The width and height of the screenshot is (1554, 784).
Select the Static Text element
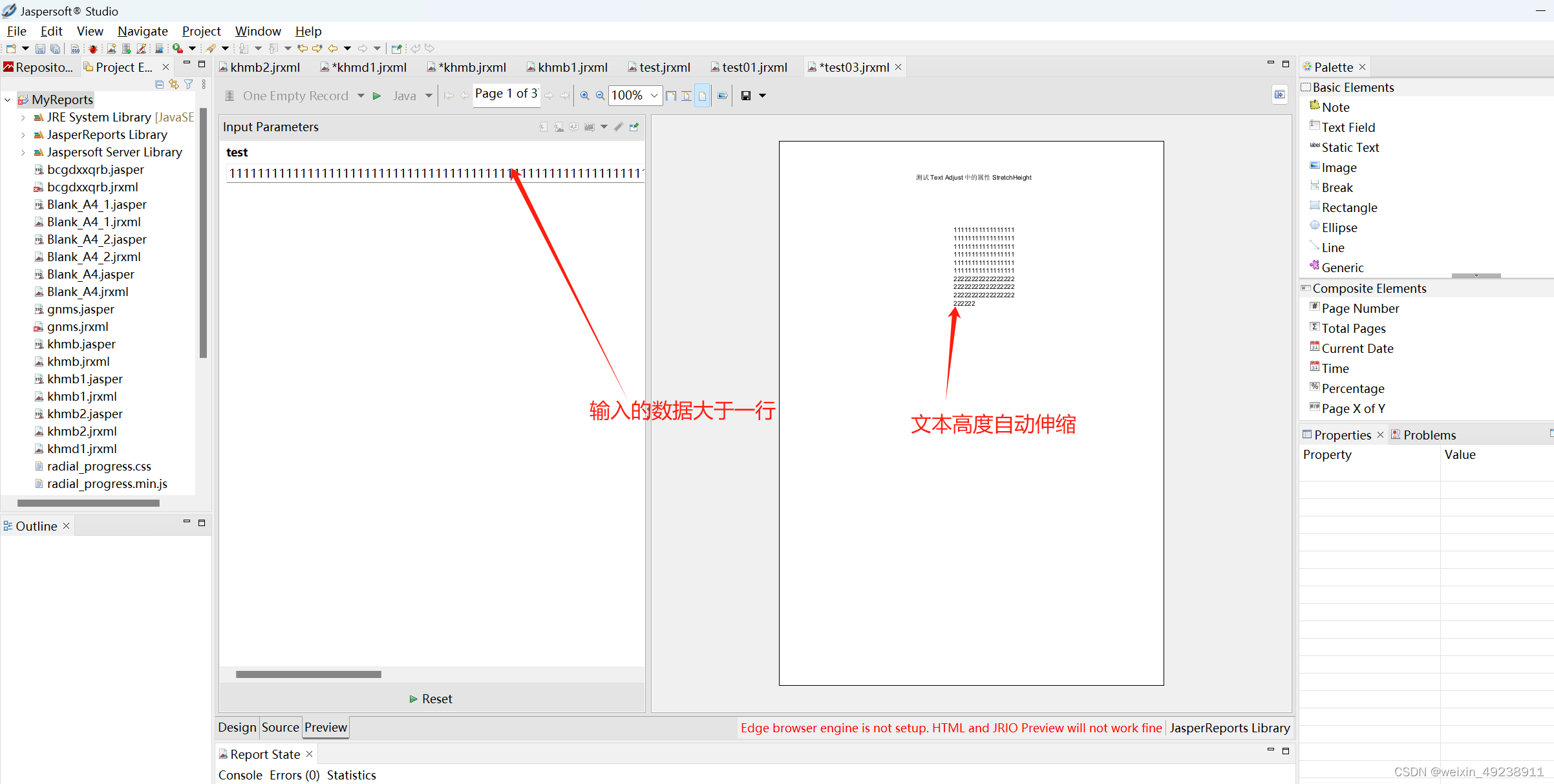click(x=1350, y=147)
